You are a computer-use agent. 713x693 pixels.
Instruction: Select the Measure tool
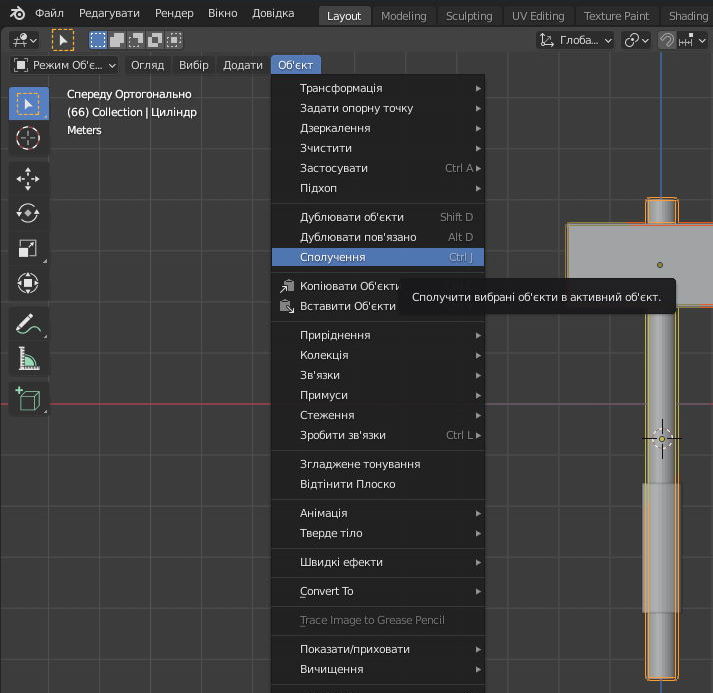pyautogui.click(x=29, y=359)
